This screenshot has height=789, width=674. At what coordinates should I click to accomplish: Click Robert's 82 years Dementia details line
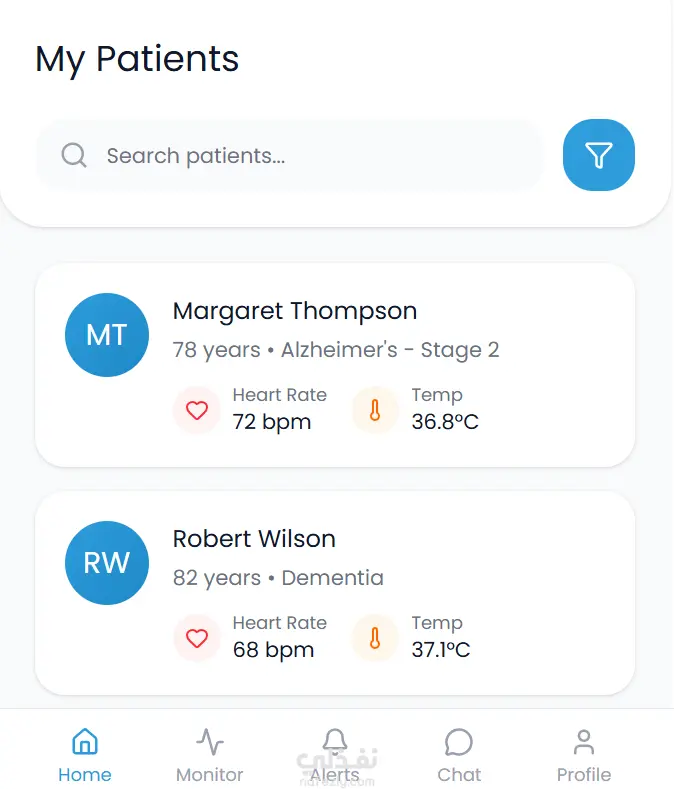point(278,578)
